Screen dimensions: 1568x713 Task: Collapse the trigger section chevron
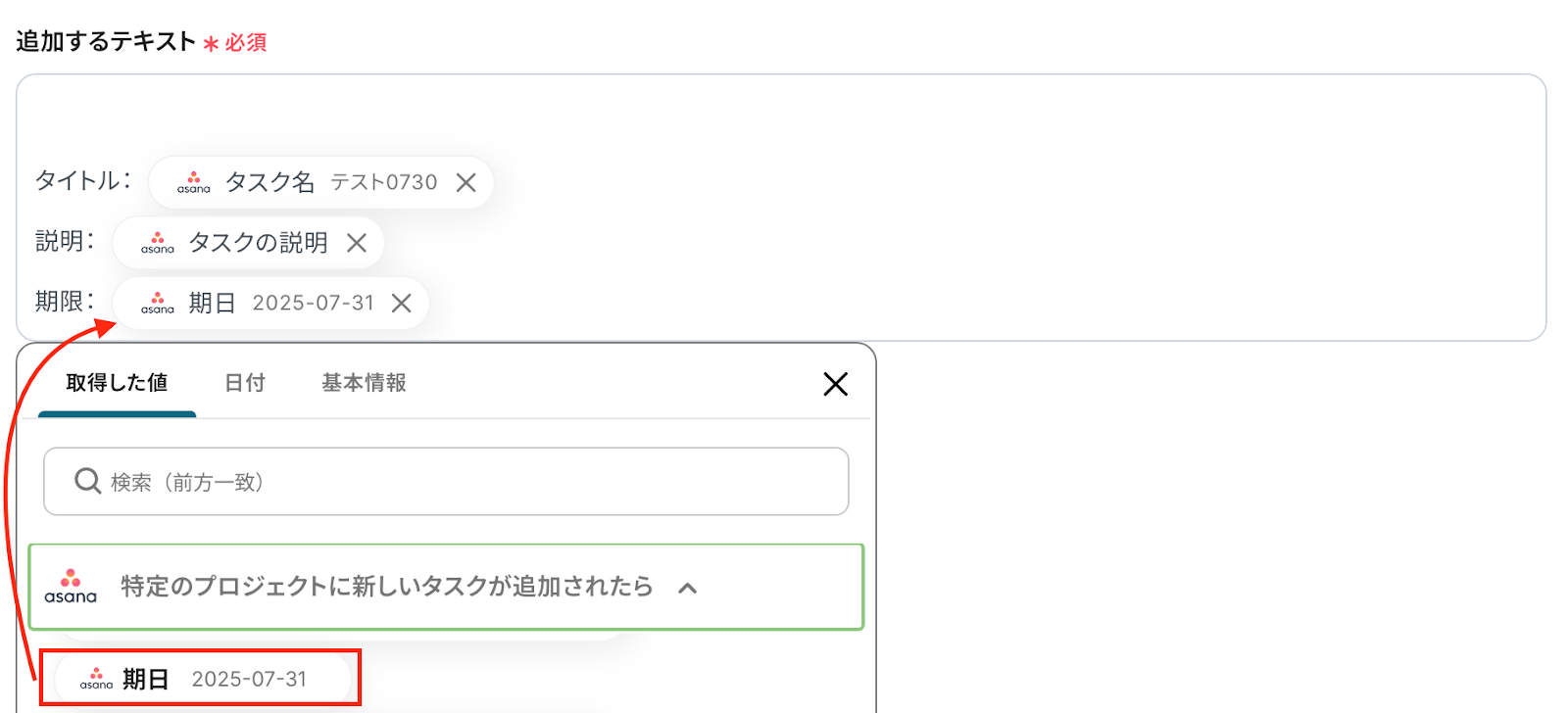point(688,588)
